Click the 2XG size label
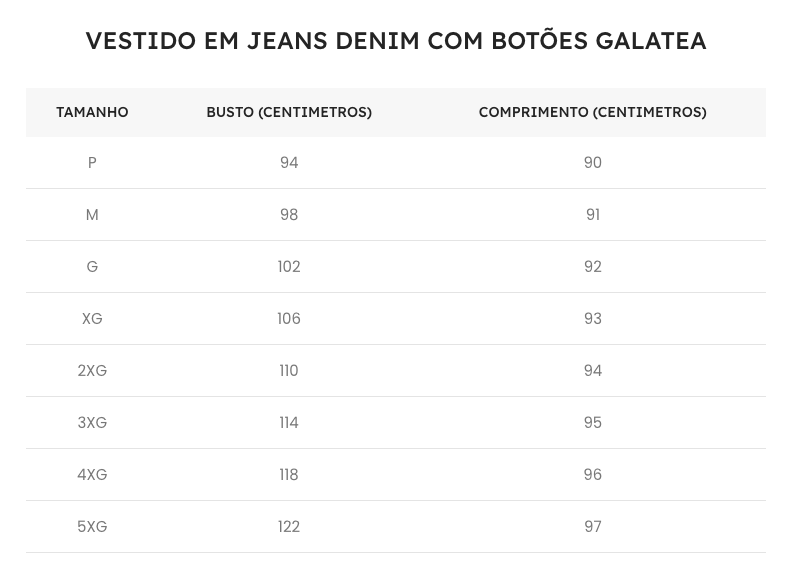The image size is (791, 575). [92, 371]
